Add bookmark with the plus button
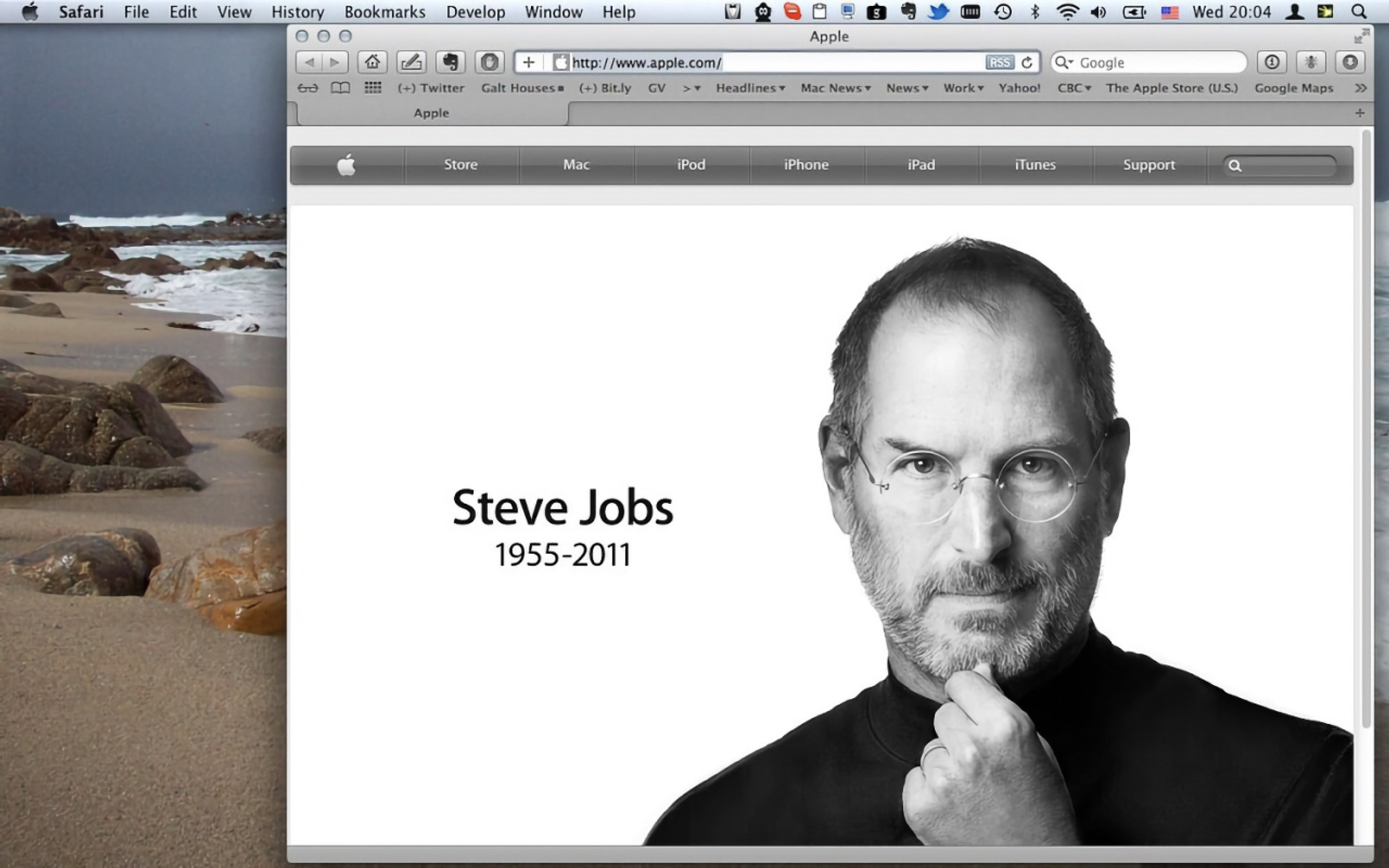The height and width of the screenshot is (868, 1389). pyautogui.click(x=529, y=62)
